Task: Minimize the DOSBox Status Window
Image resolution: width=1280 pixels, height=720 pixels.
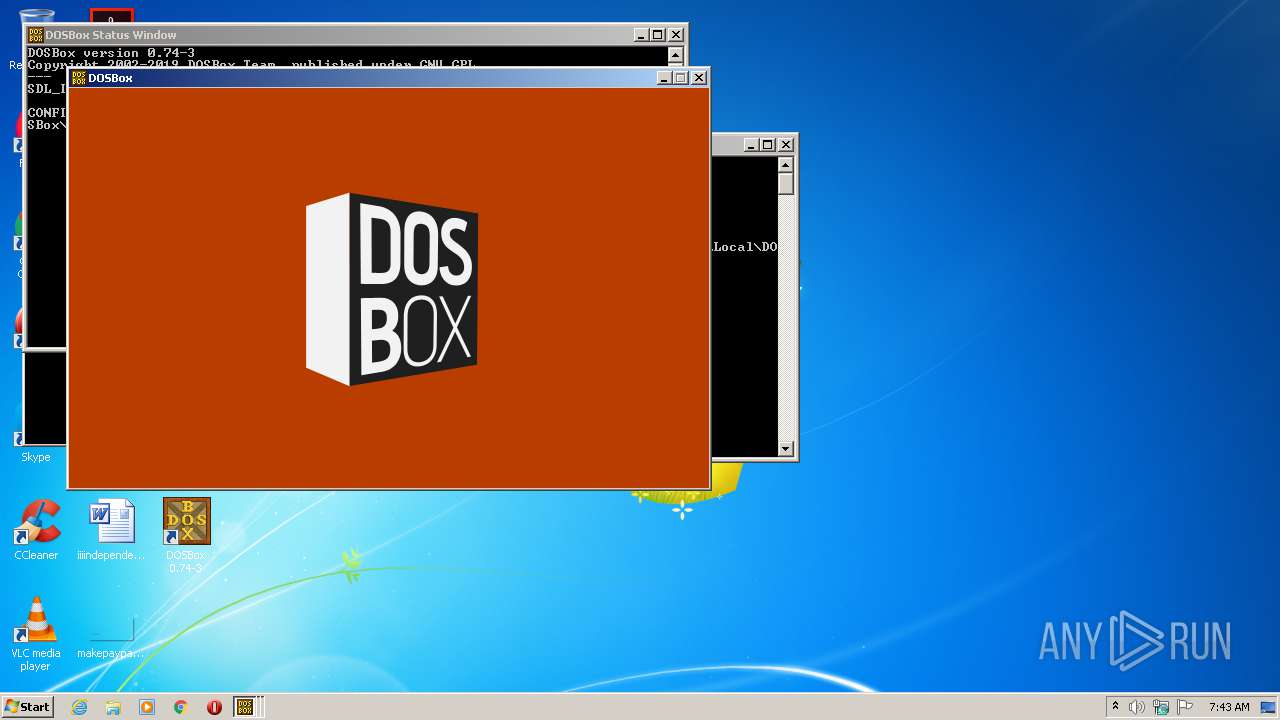Action: (640, 35)
